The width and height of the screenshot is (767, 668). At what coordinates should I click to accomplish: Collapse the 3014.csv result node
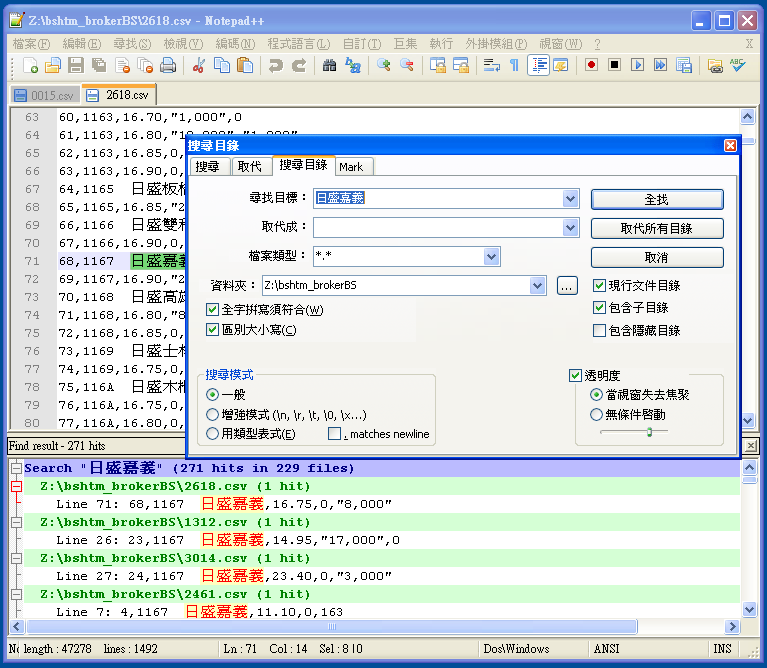click(16, 558)
